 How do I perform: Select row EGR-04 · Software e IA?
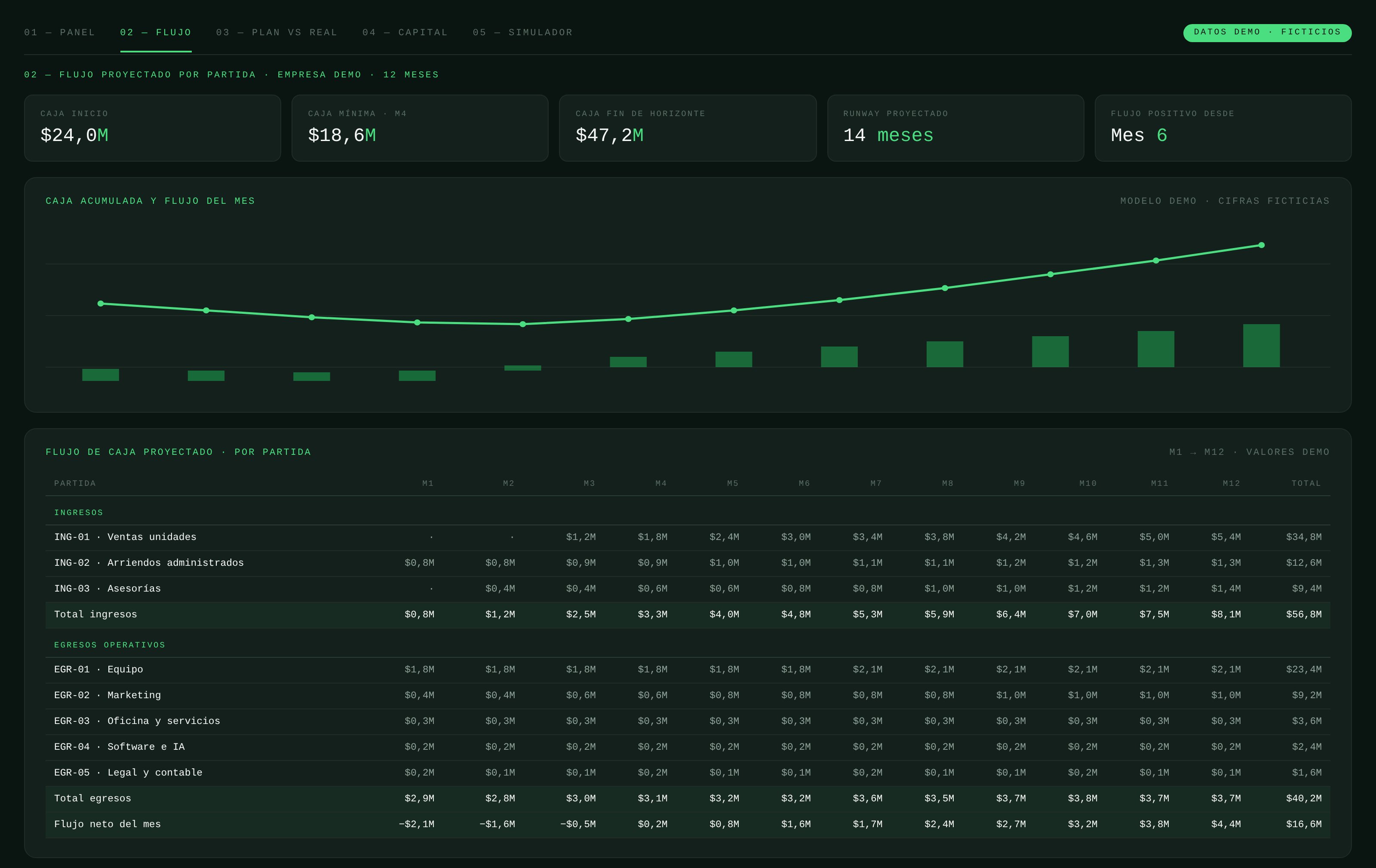688,747
